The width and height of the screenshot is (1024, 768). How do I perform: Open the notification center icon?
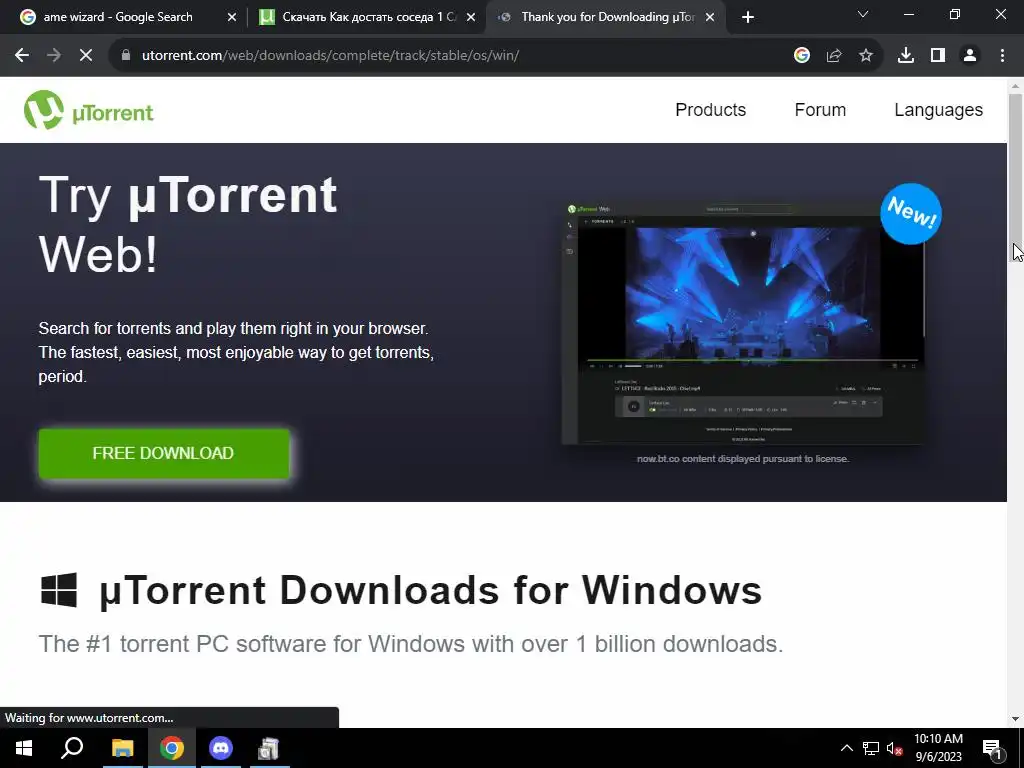(x=993, y=749)
